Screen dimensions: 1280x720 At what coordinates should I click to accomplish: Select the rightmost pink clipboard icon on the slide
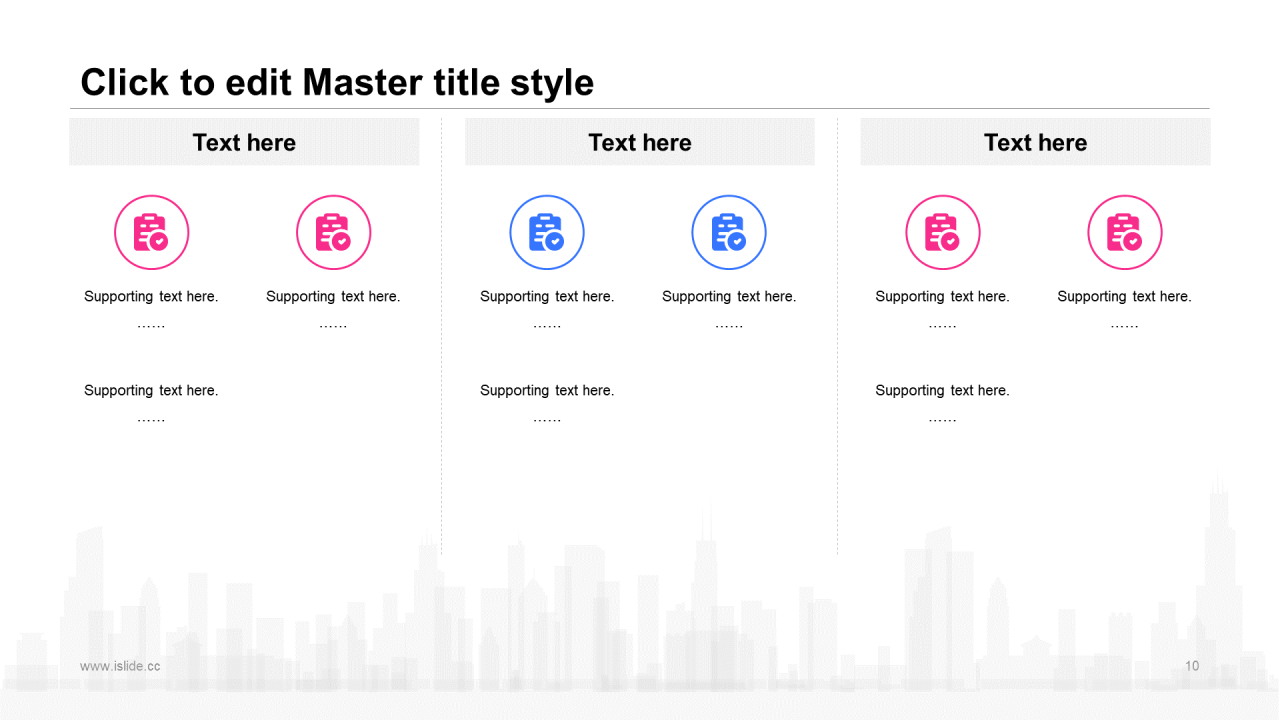pos(1125,232)
